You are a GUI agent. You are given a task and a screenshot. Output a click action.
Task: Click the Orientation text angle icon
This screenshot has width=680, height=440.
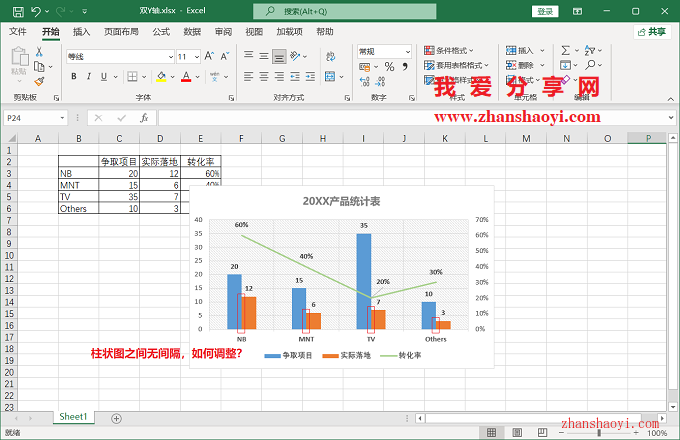(x=295, y=55)
